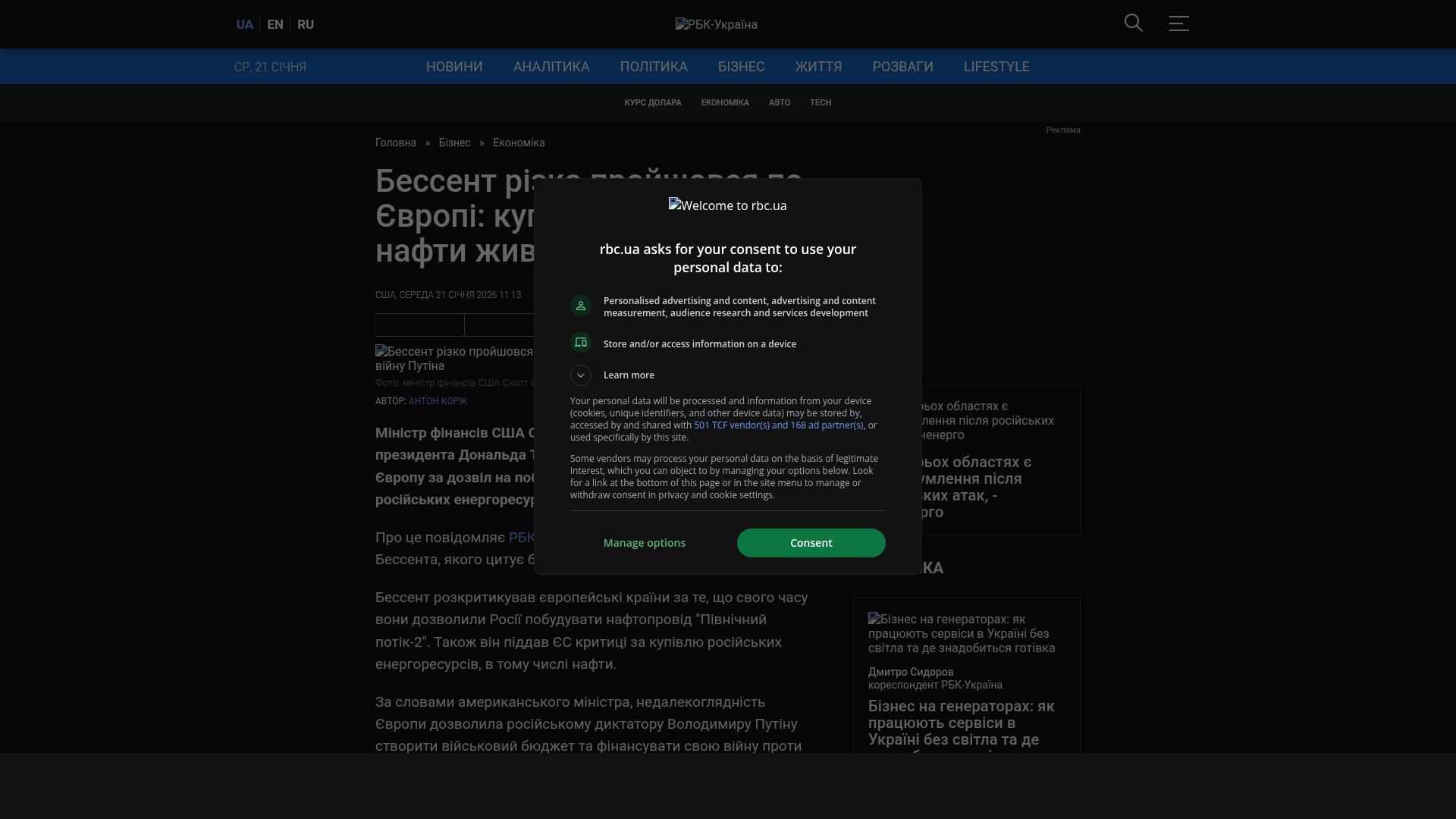Image resolution: width=1456 pixels, height=819 pixels.
Task: Open the search magnifier icon
Action: pos(1133,24)
